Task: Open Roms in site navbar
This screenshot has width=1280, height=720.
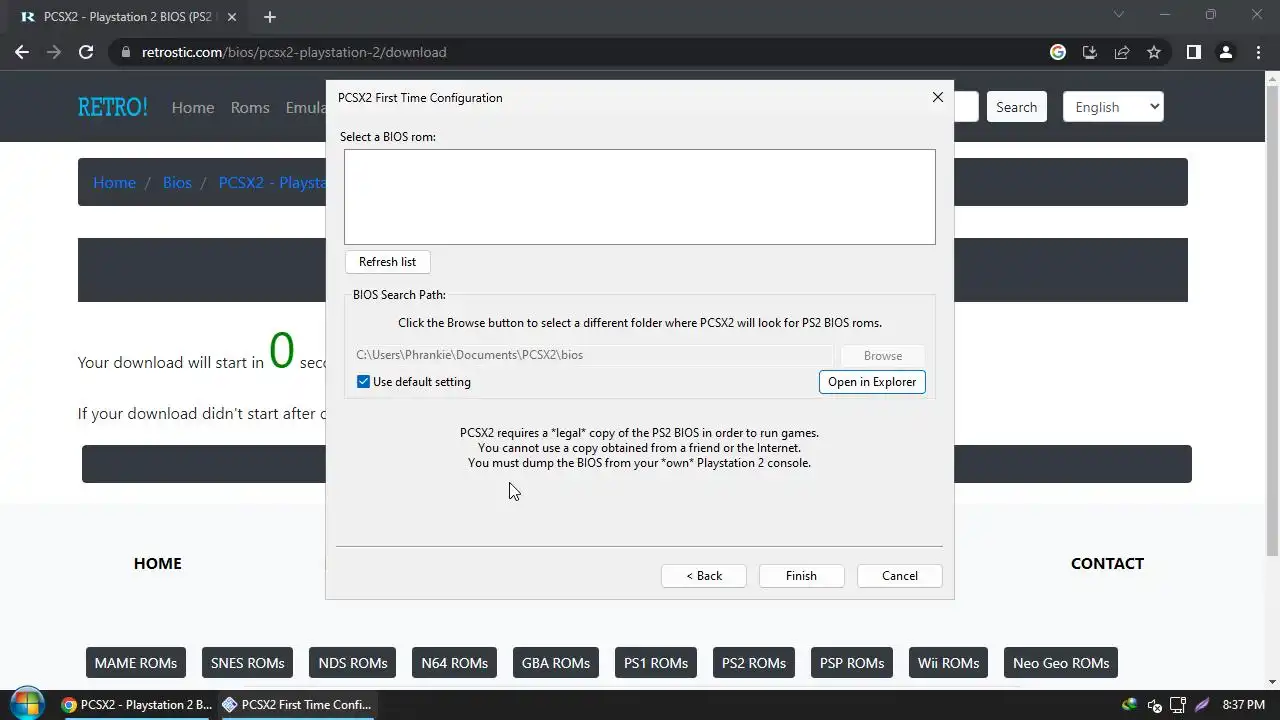Action: coord(250,107)
